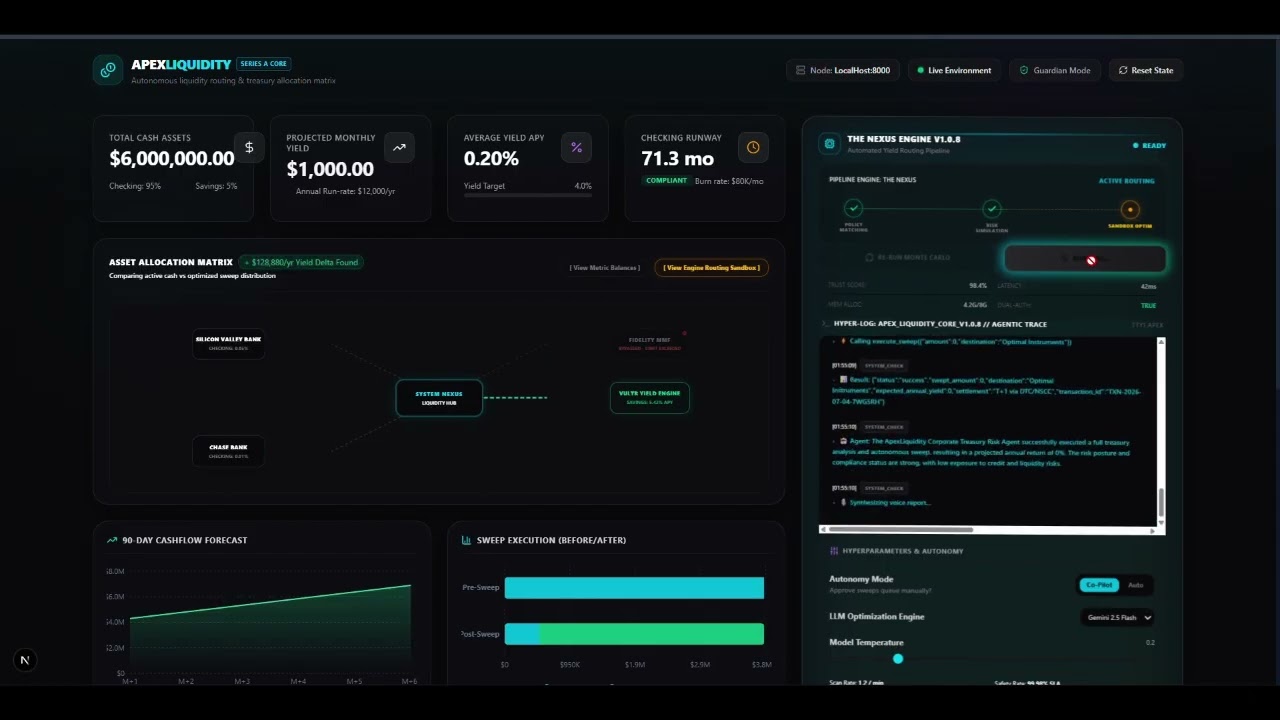Click the dollar sign icon on Total Cash Assets
The image size is (1280, 720).
coord(249,147)
